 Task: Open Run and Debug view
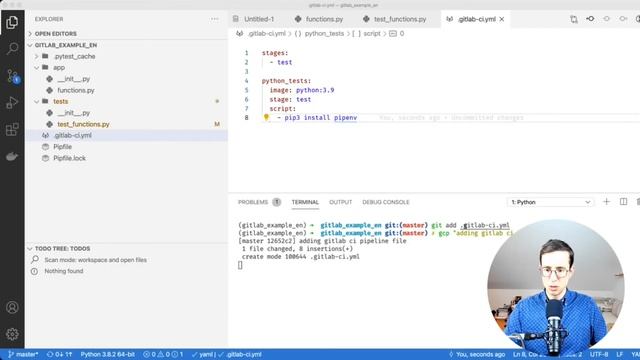(x=12, y=102)
